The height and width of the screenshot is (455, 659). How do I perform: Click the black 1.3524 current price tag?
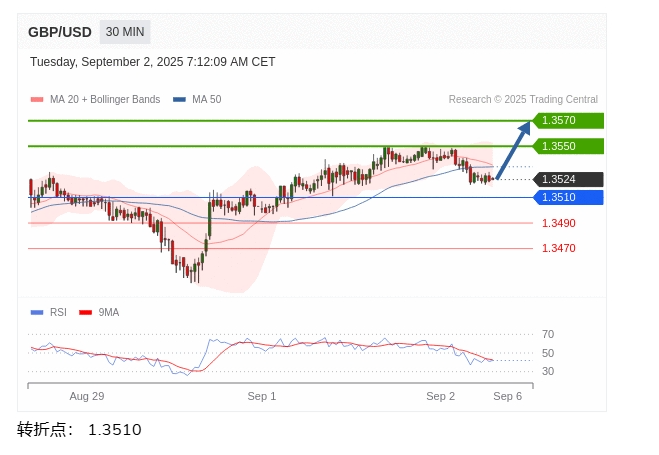[568, 179]
